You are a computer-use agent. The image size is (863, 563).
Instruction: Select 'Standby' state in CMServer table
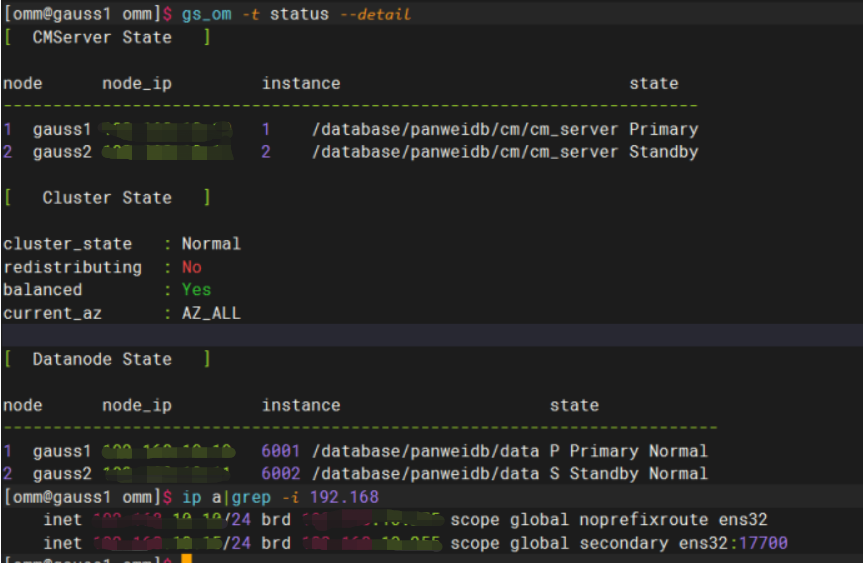663,152
